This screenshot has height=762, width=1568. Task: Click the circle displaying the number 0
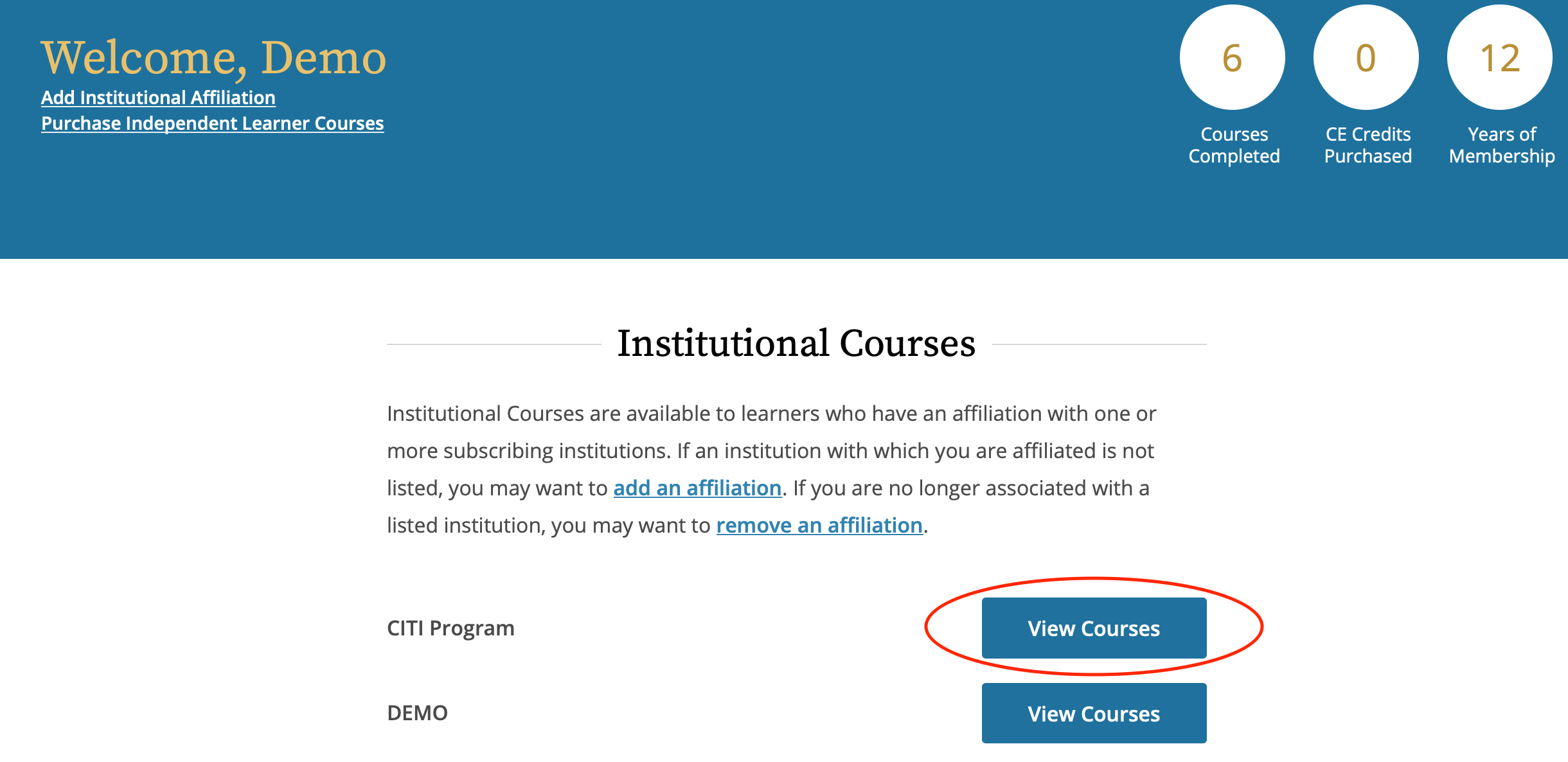pos(1365,57)
